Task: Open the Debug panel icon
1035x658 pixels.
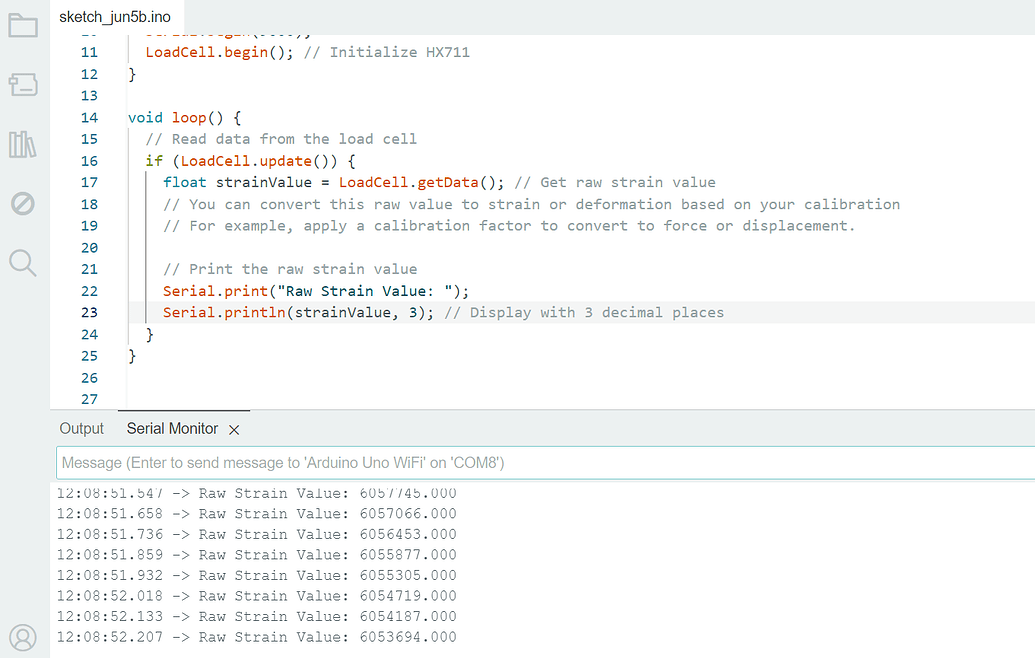Action: pos(22,204)
